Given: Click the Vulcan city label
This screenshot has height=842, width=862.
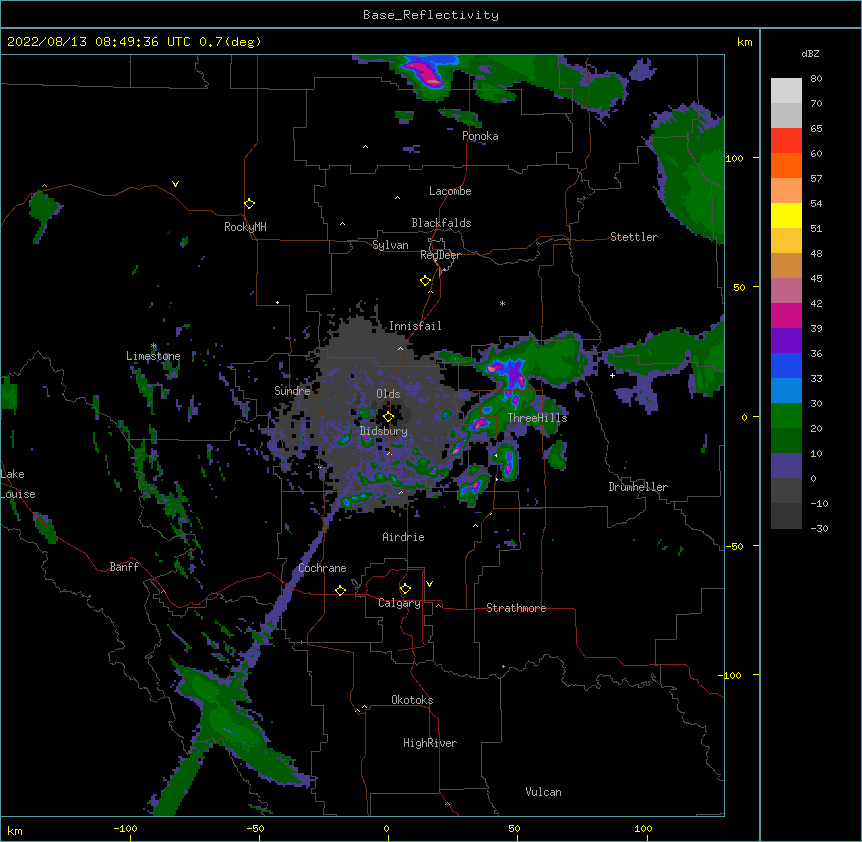Looking at the screenshot, I should tap(543, 792).
